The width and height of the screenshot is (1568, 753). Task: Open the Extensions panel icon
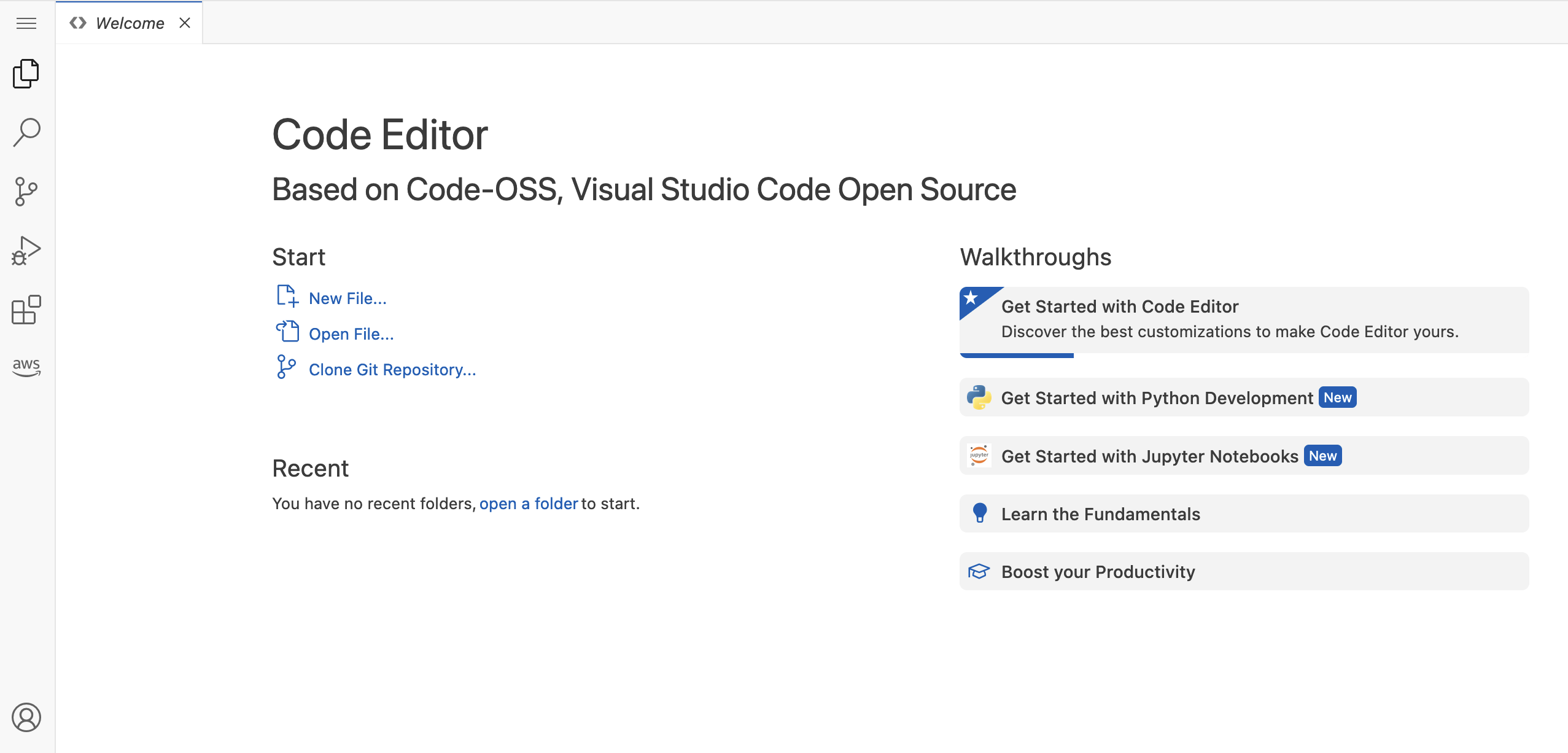27,310
